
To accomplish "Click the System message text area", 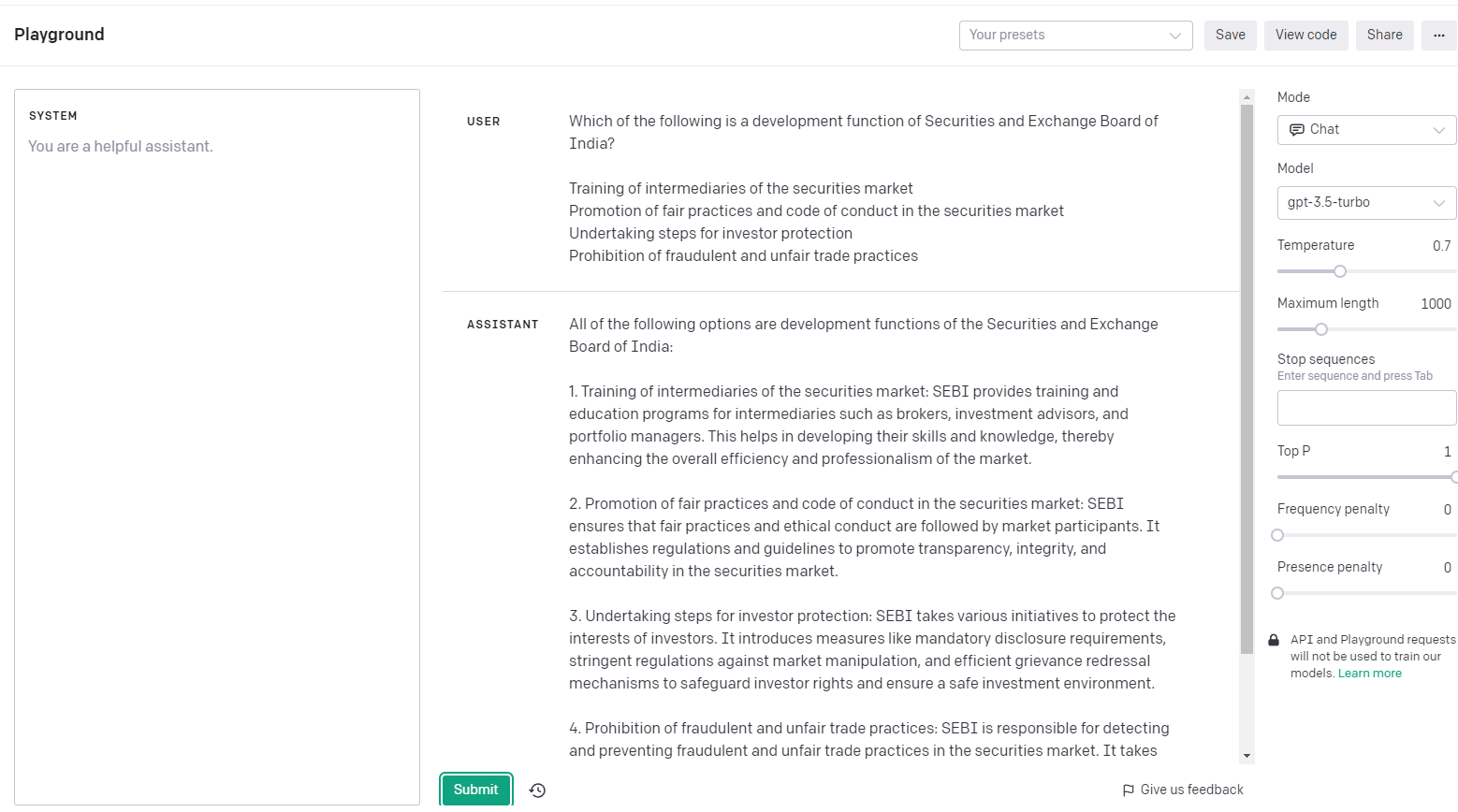I will (217, 449).
